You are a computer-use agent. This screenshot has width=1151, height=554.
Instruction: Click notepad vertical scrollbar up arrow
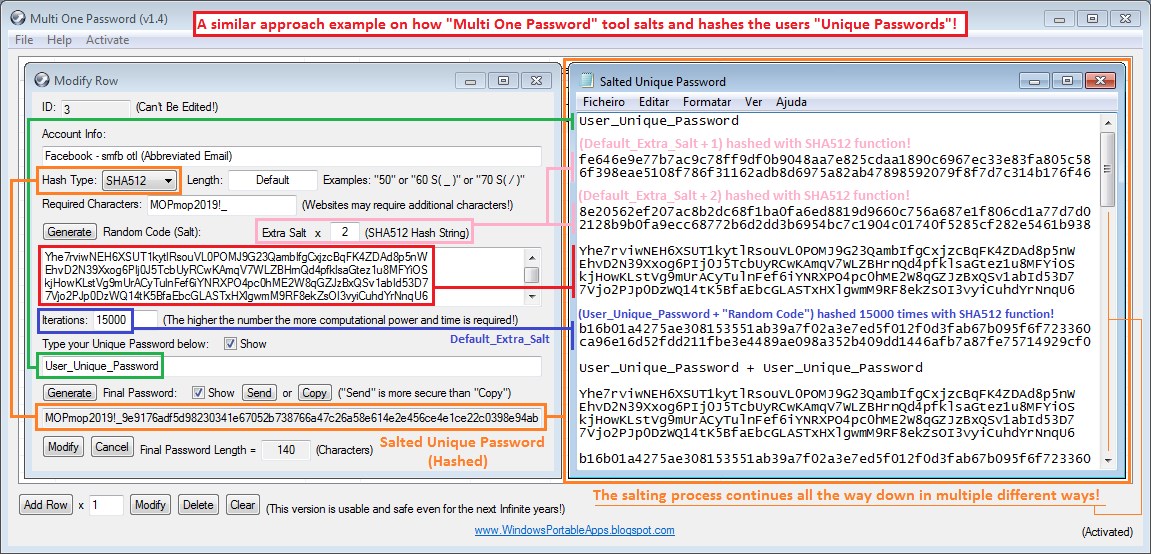pos(1108,121)
